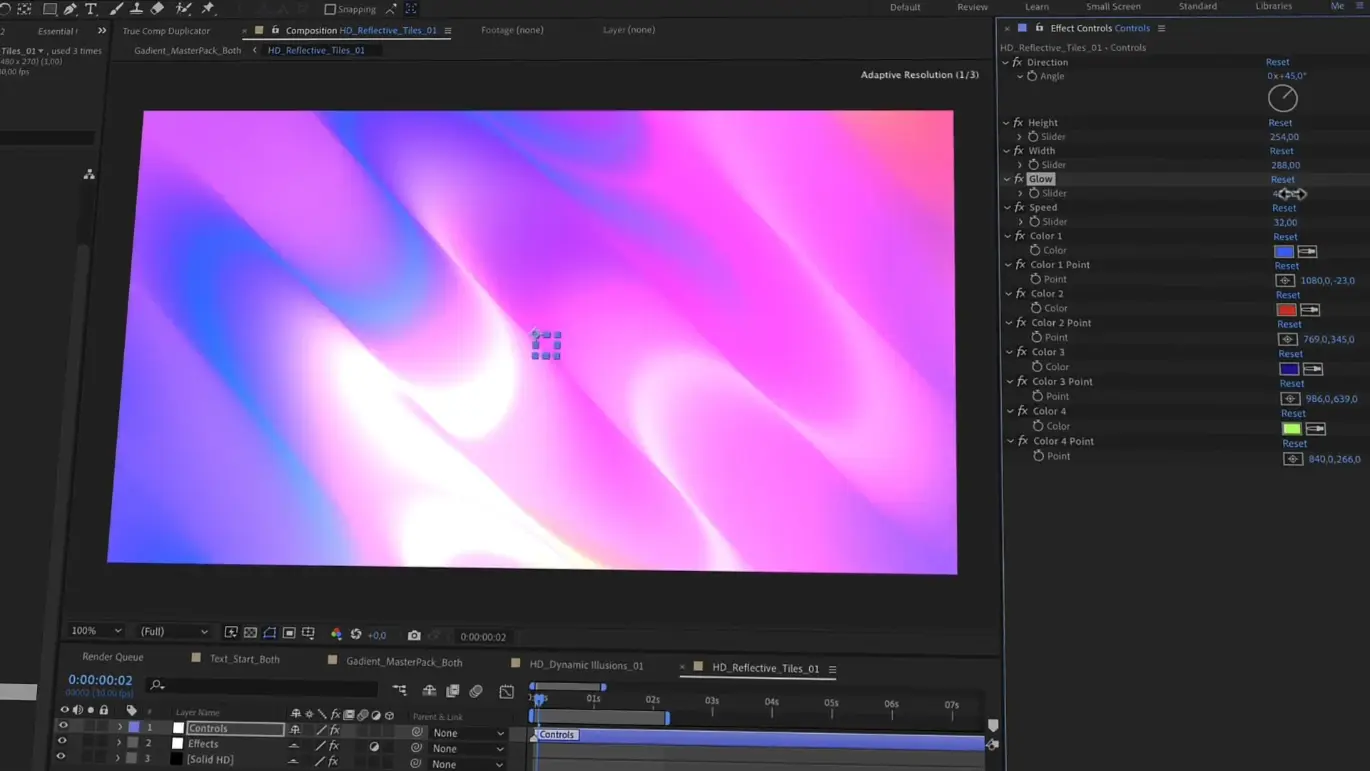Reset the Glow effect
The width and height of the screenshot is (1370, 771).
coord(1282,178)
